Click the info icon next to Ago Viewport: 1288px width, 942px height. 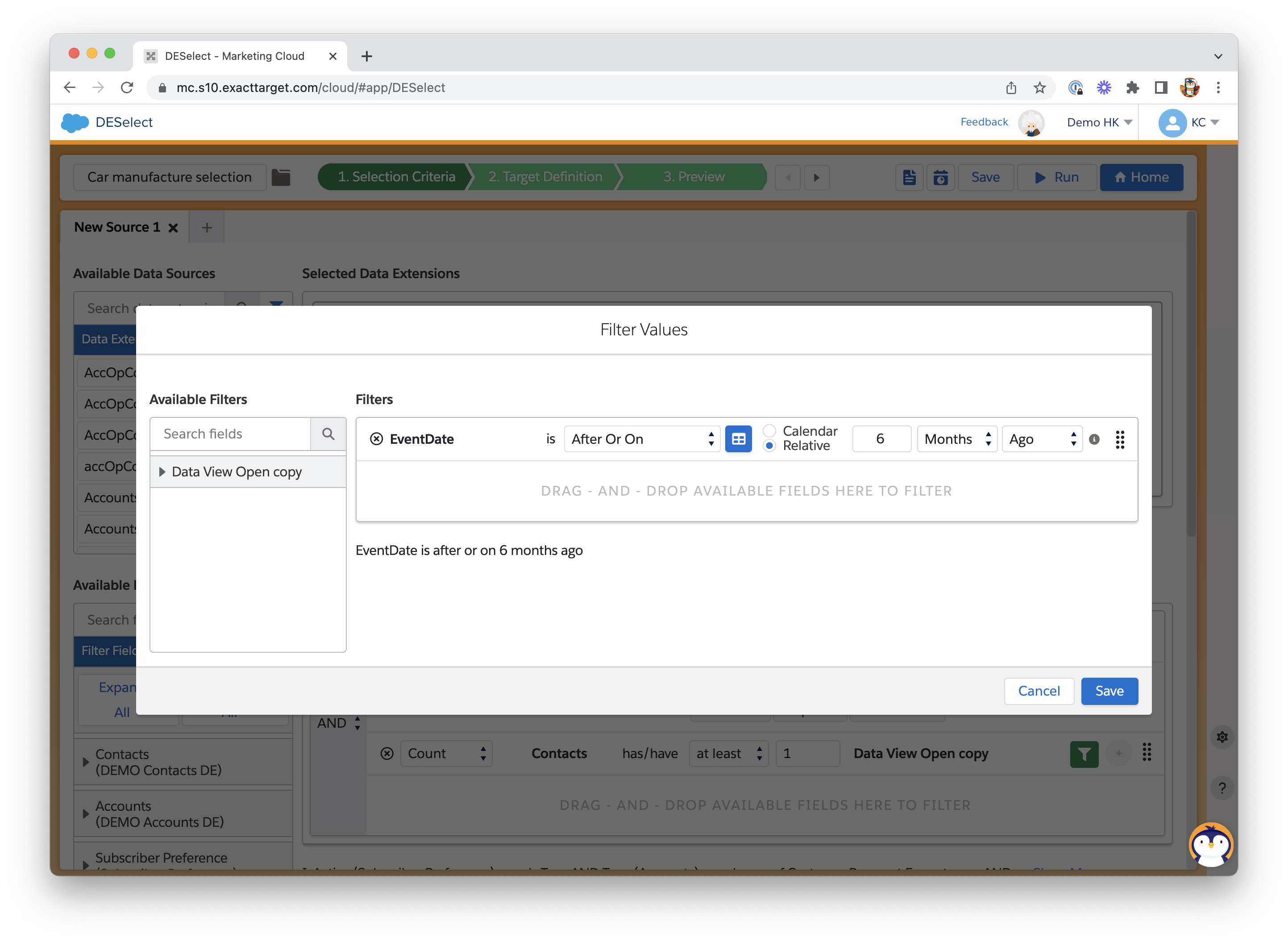pyautogui.click(x=1094, y=439)
